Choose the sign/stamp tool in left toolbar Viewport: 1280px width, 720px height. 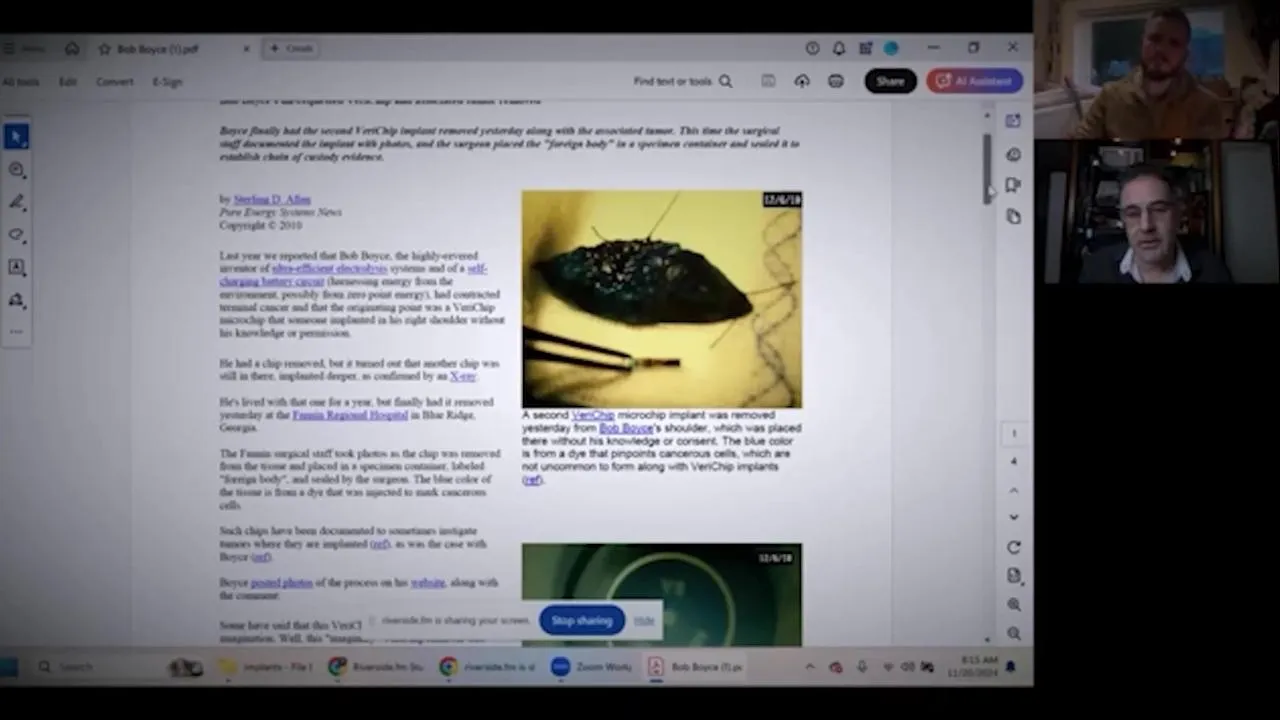[x=16, y=300]
